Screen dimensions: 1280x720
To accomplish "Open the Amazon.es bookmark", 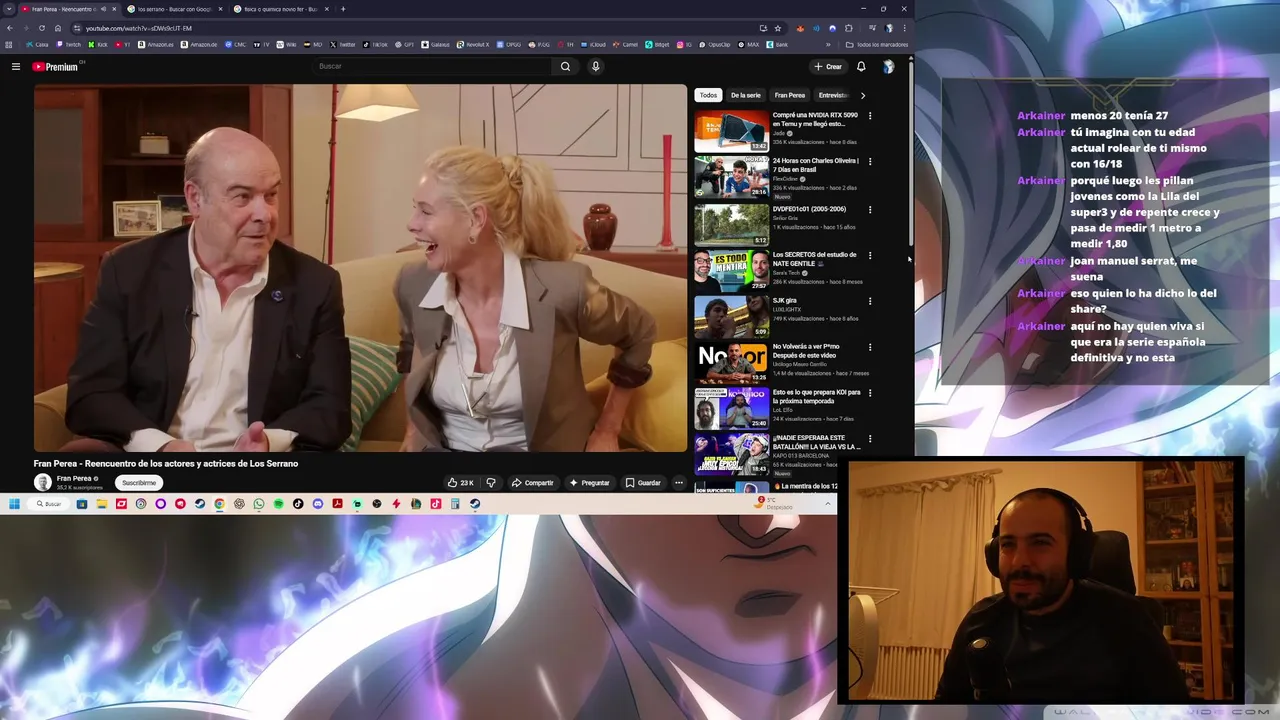I will (x=157, y=45).
